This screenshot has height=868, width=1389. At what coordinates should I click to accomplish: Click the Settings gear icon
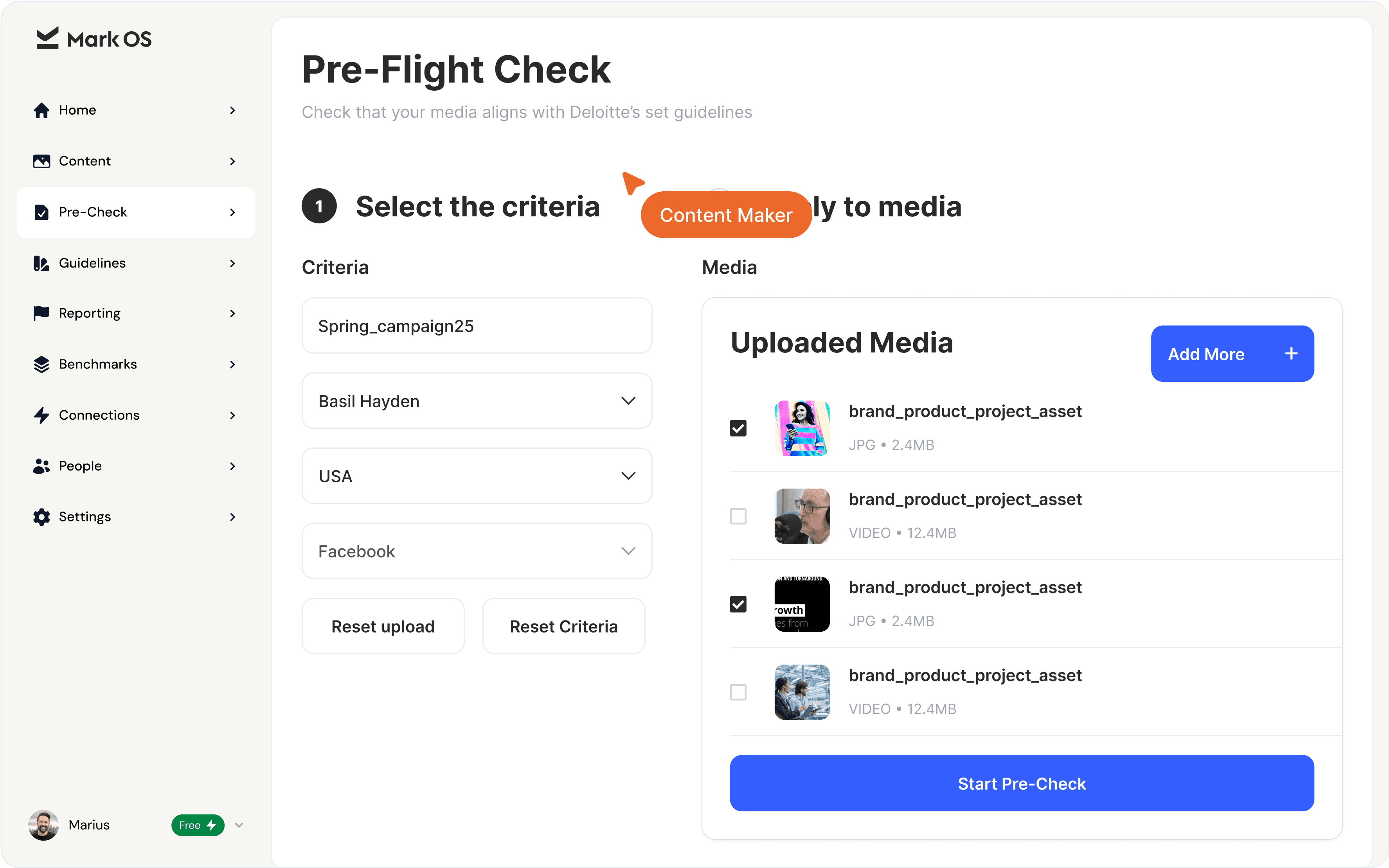[41, 517]
